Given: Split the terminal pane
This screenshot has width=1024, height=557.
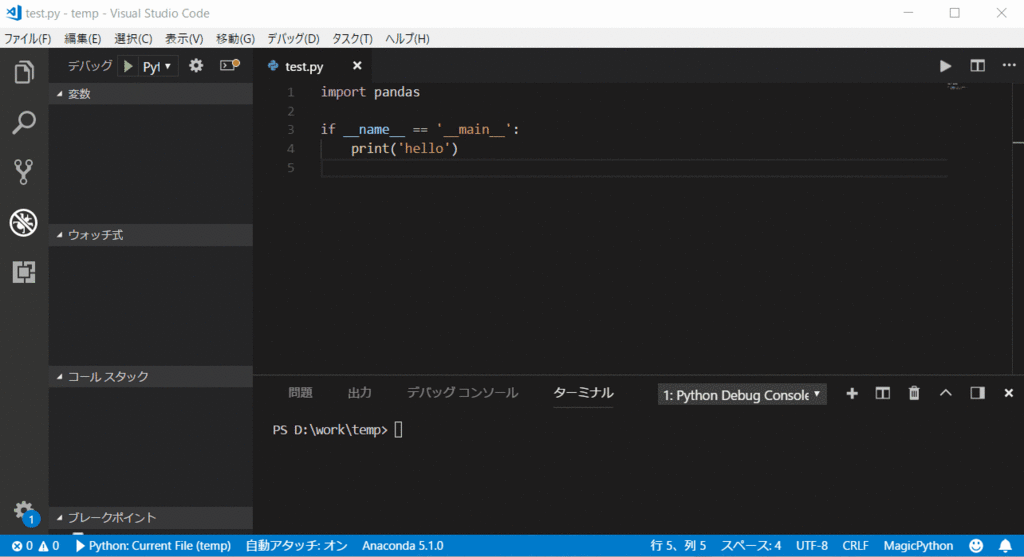Looking at the screenshot, I should click(x=882, y=393).
